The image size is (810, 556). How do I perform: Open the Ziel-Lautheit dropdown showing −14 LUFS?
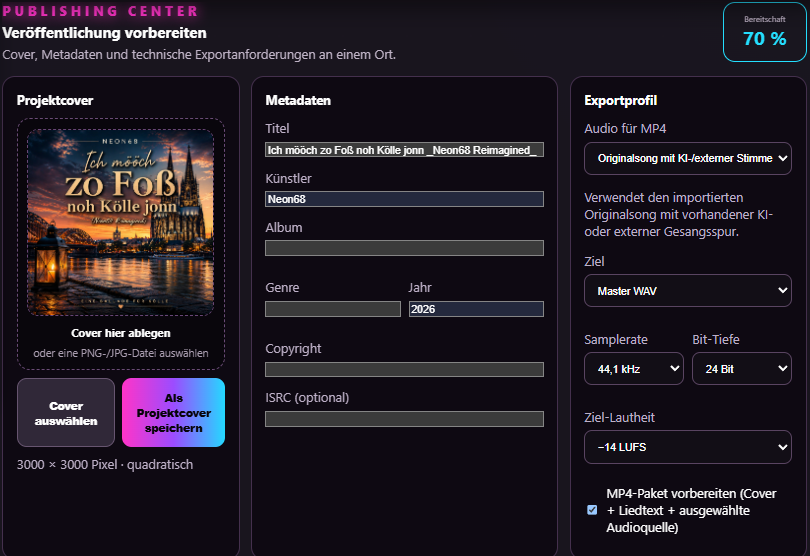(688, 447)
